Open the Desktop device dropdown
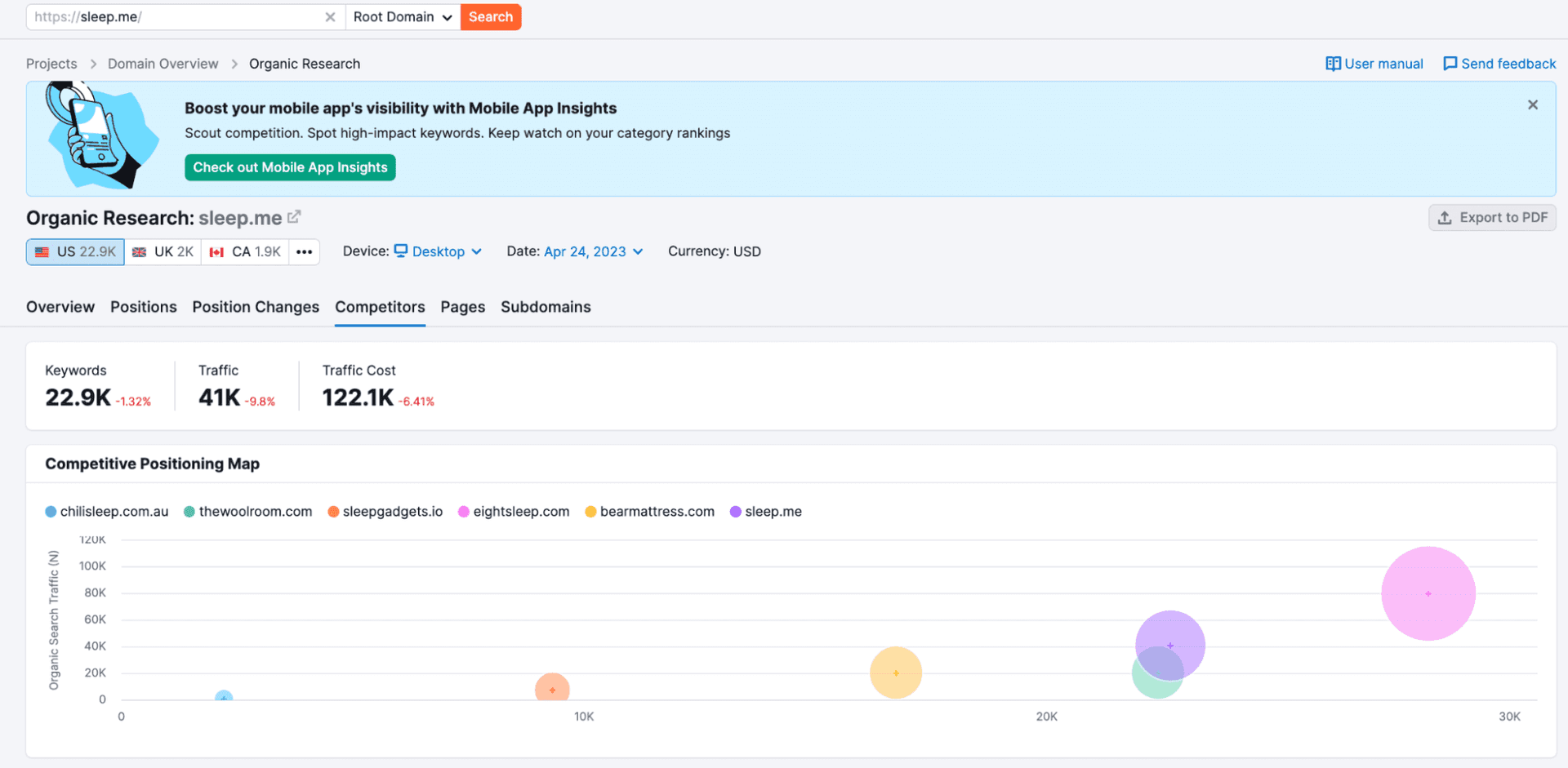1568x768 pixels. click(438, 251)
